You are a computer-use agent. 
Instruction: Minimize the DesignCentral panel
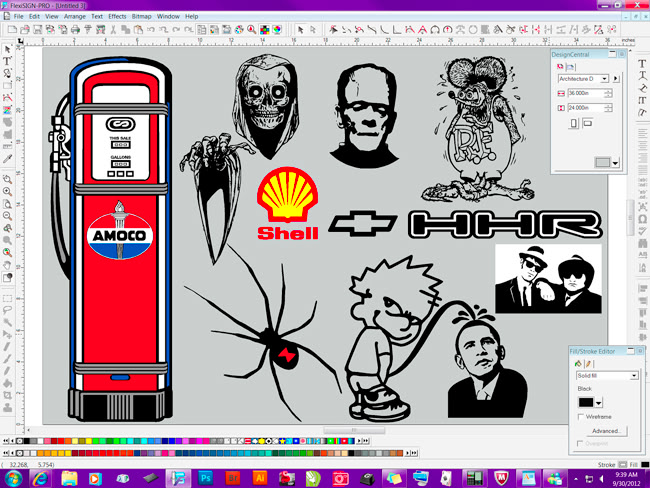tap(612, 54)
